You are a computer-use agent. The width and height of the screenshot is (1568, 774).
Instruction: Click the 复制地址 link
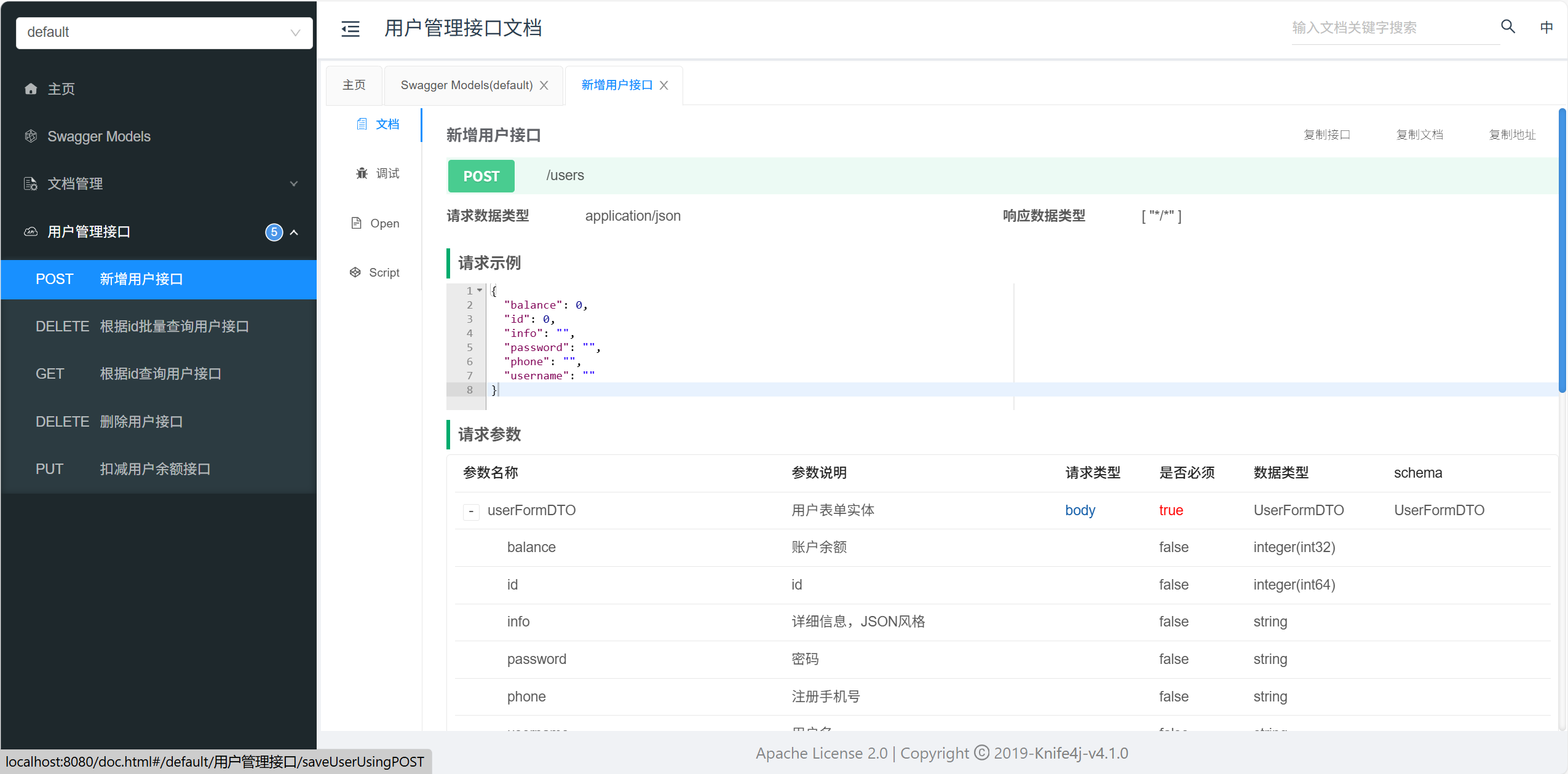click(1511, 135)
